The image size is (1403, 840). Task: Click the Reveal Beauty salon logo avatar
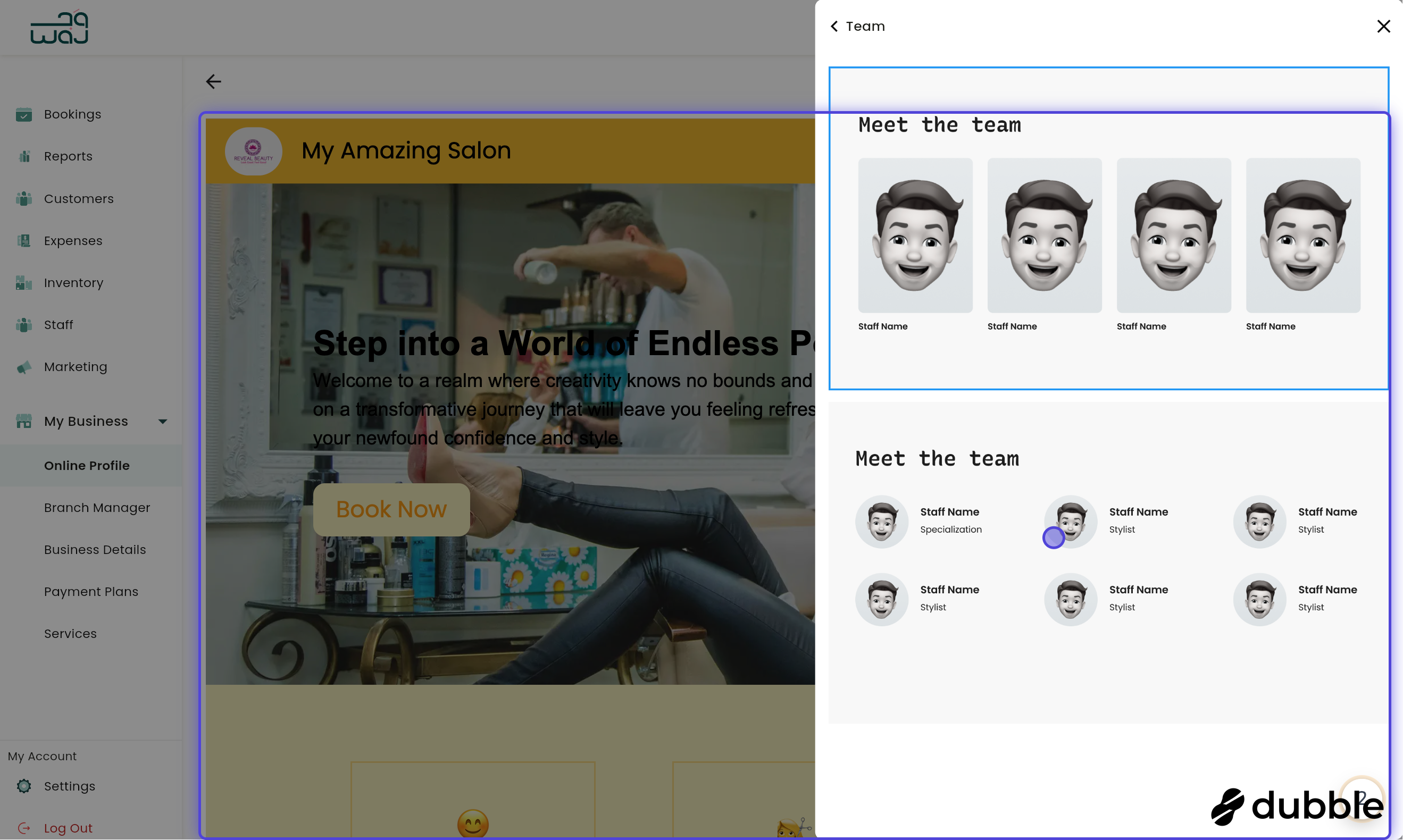pyautogui.click(x=253, y=150)
